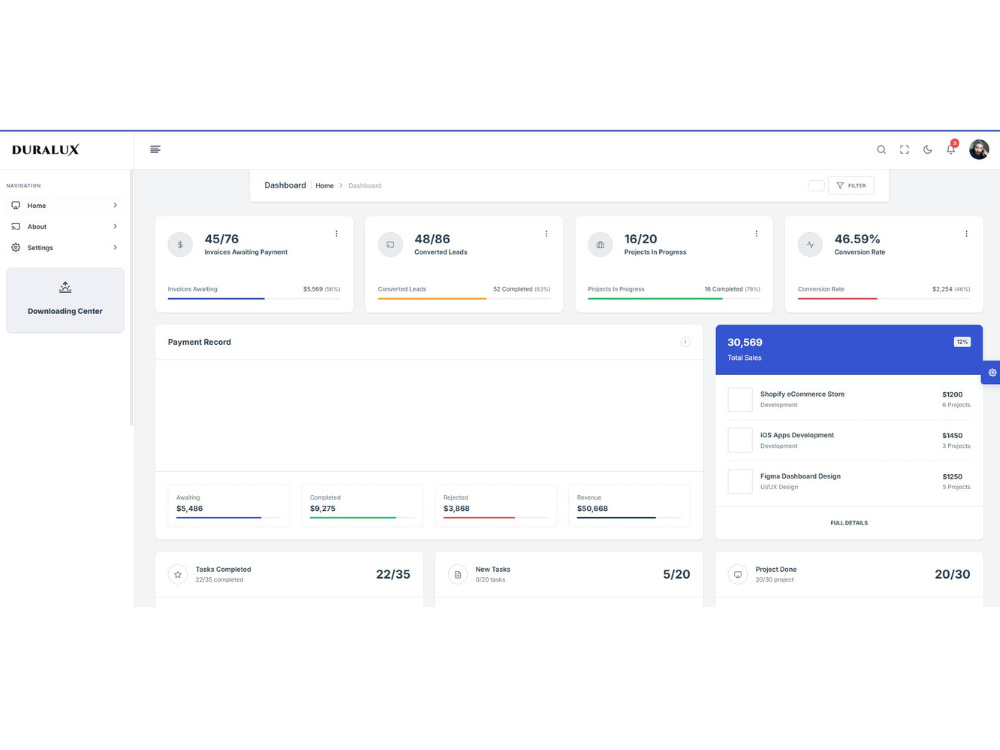Click the DURALUX logo

(45, 150)
